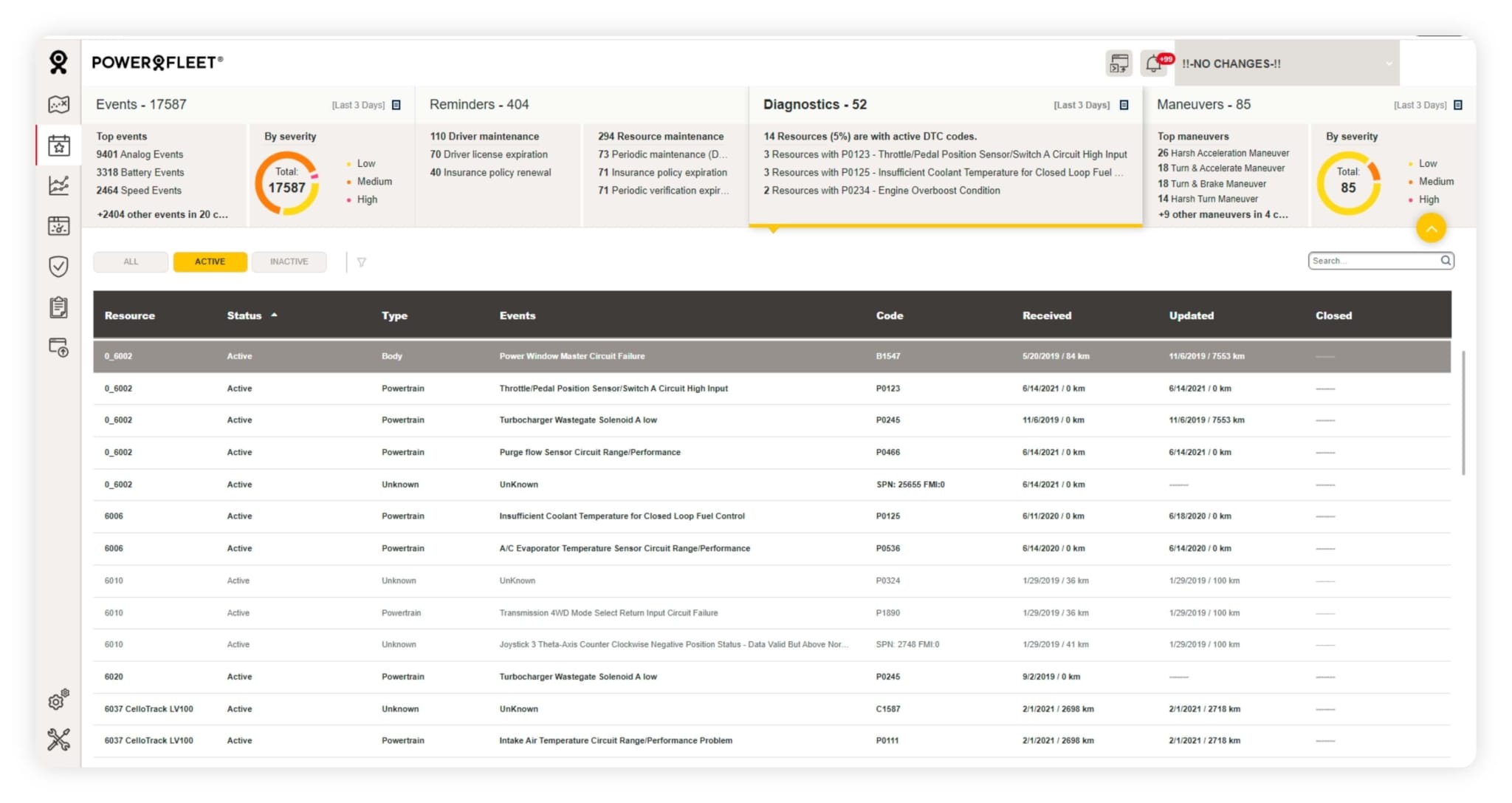This screenshot has height=803, width=1512.
Task: Open the shield checkmark safety icon
Action: 58,266
